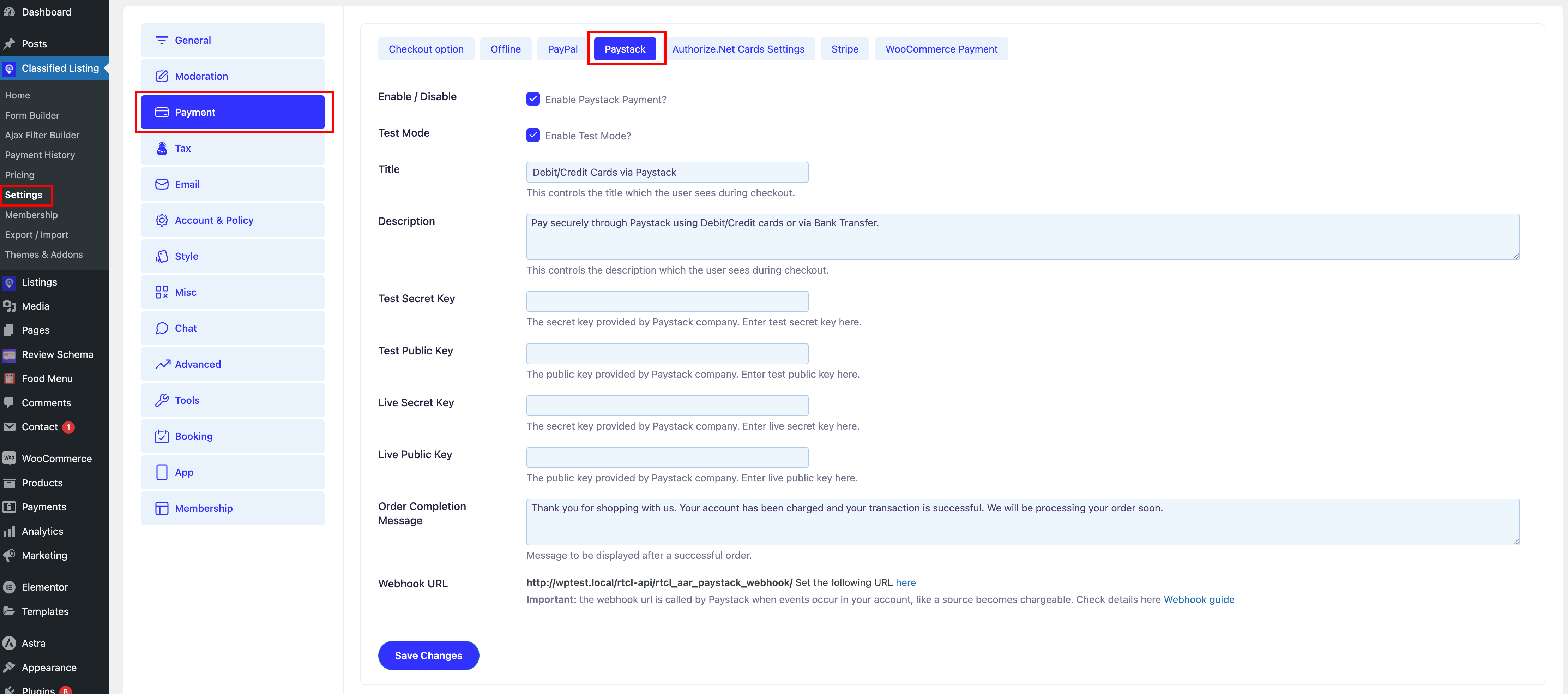
Task: Open Authorize.Net Cards Settings tab
Action: click(738, 49)
